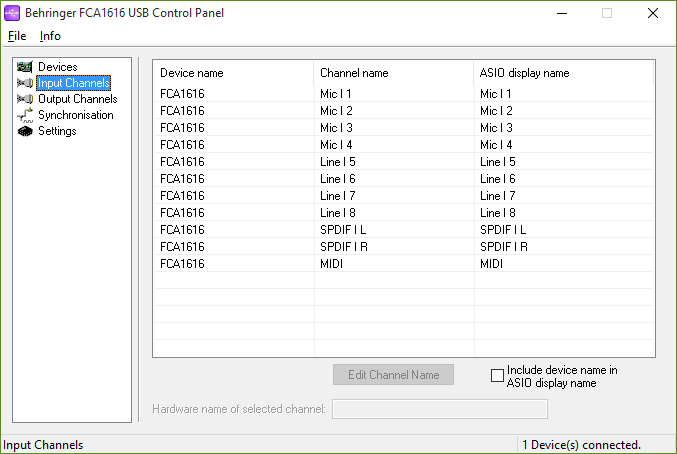The image size is (677, 454).
Task: Click the Channel name column header
Action: [393, 73]
